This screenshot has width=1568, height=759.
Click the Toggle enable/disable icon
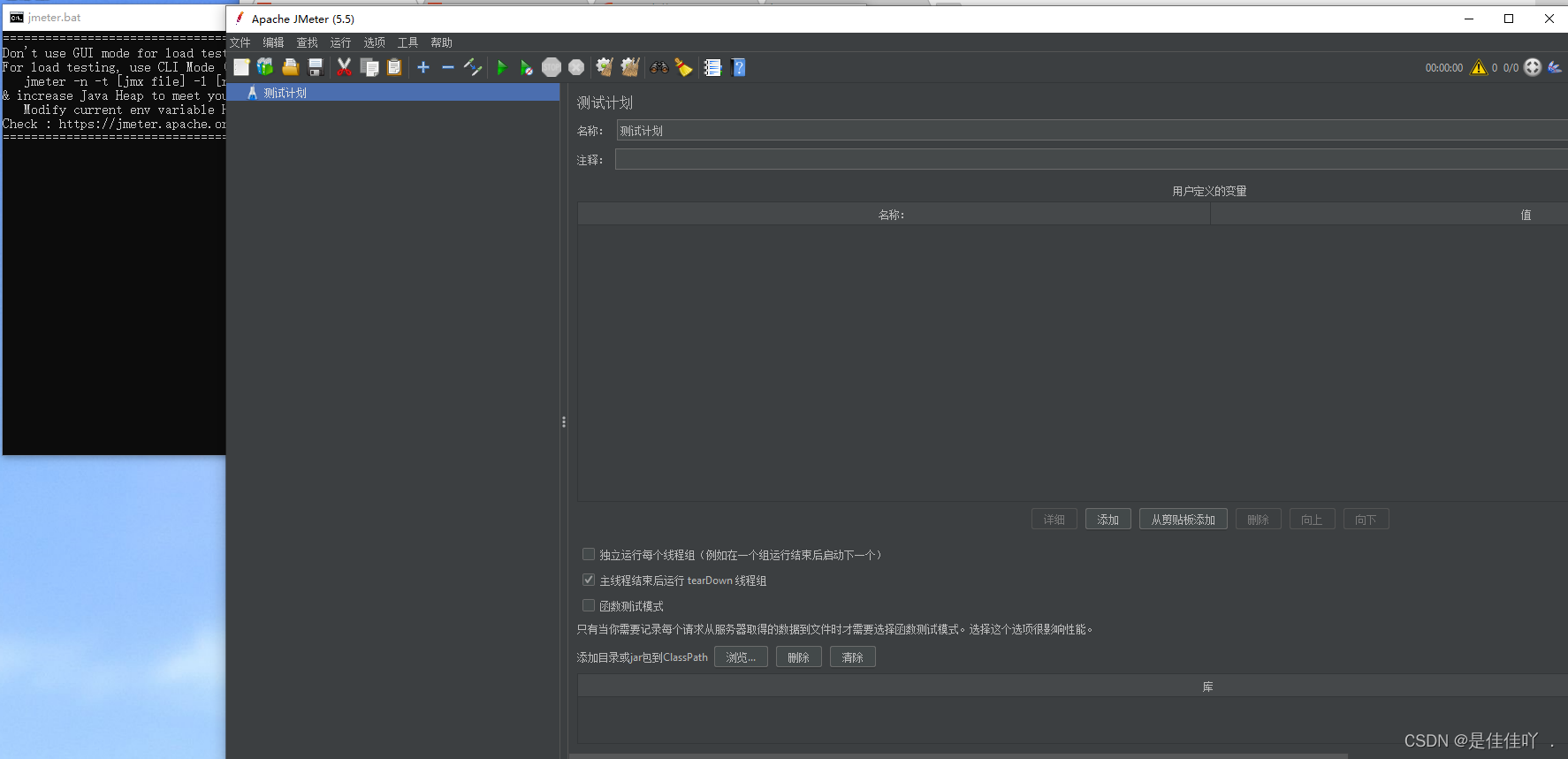(x=473, y=67)
